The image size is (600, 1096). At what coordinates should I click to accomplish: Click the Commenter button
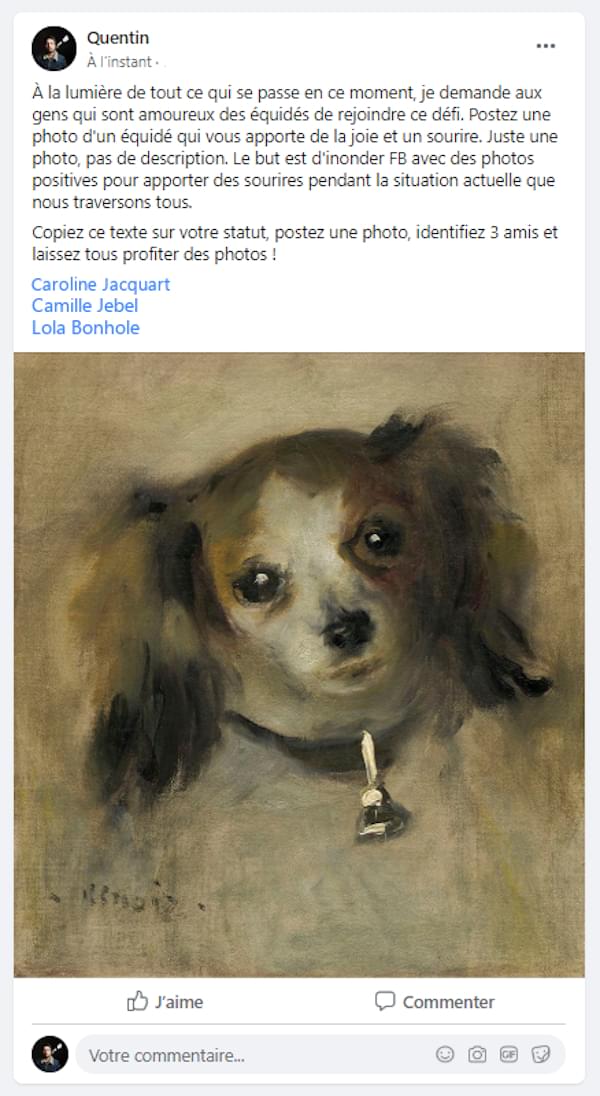click(434, 1001)
